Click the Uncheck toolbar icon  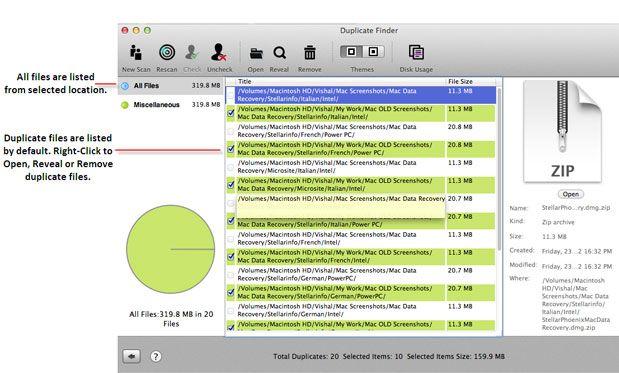[x=219, y=52]
